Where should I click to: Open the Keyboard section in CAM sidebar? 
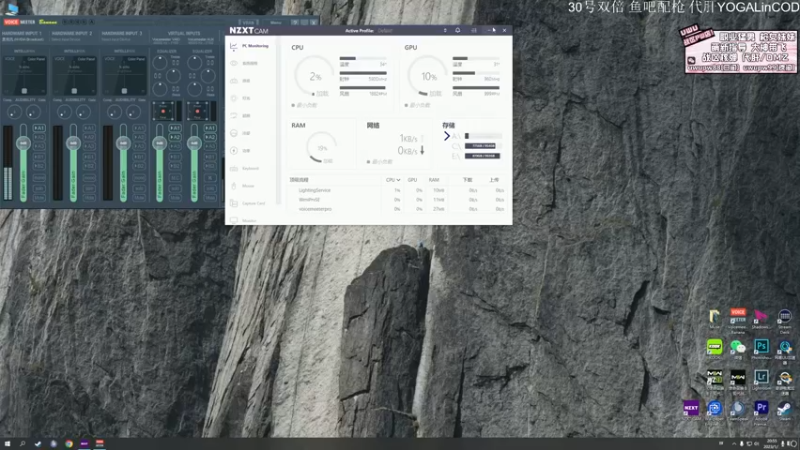click(x=246, y=168)
